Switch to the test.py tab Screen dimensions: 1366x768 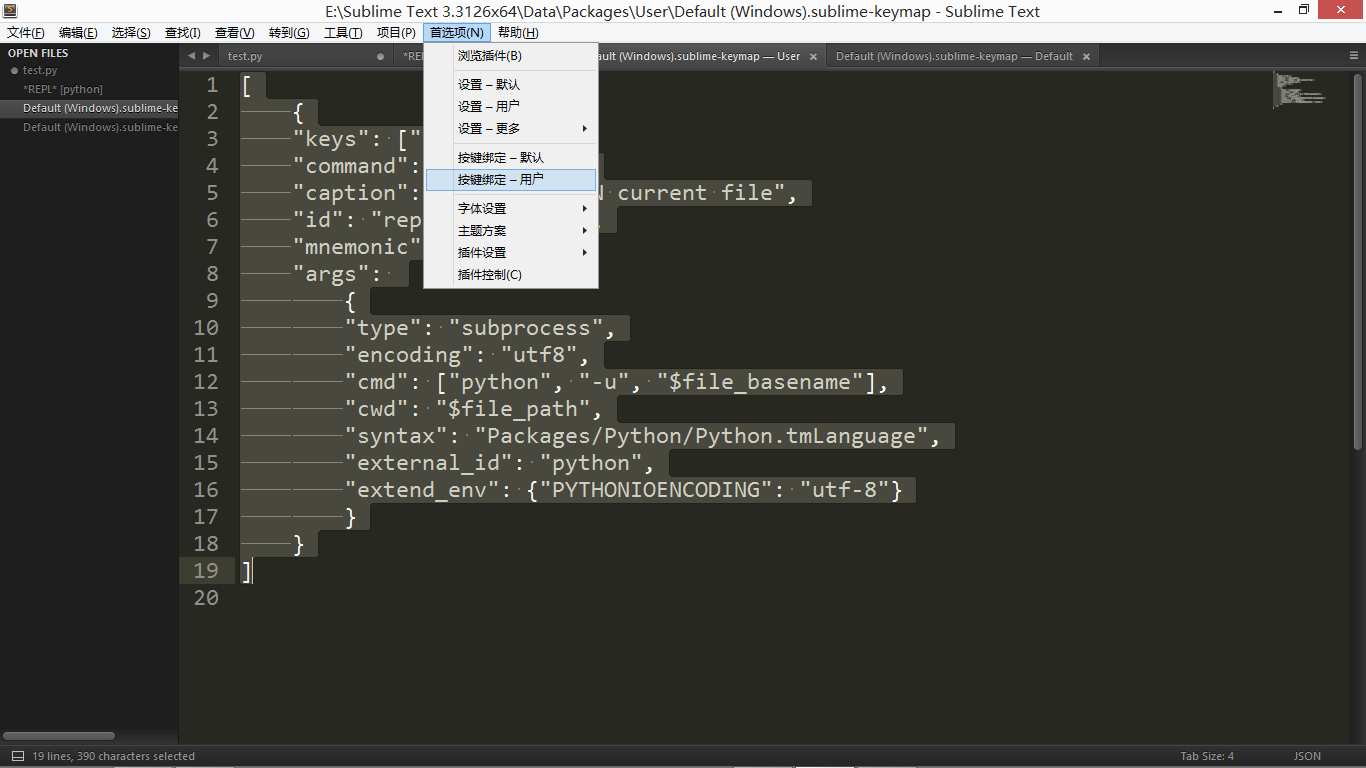pos(305,57)
